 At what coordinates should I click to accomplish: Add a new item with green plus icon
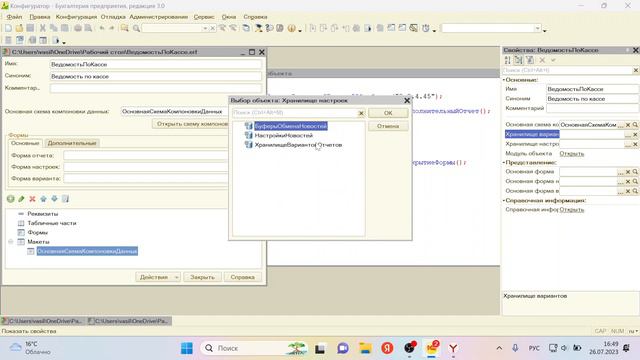coord(10,199)
